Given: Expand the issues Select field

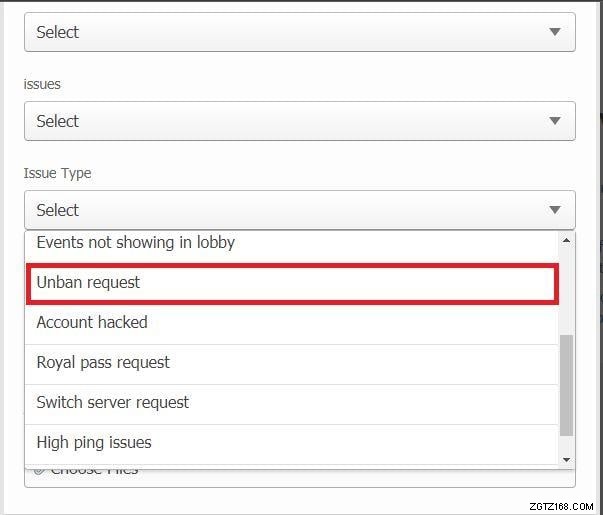Looking at the screenshot, I should tap(299, 121).
